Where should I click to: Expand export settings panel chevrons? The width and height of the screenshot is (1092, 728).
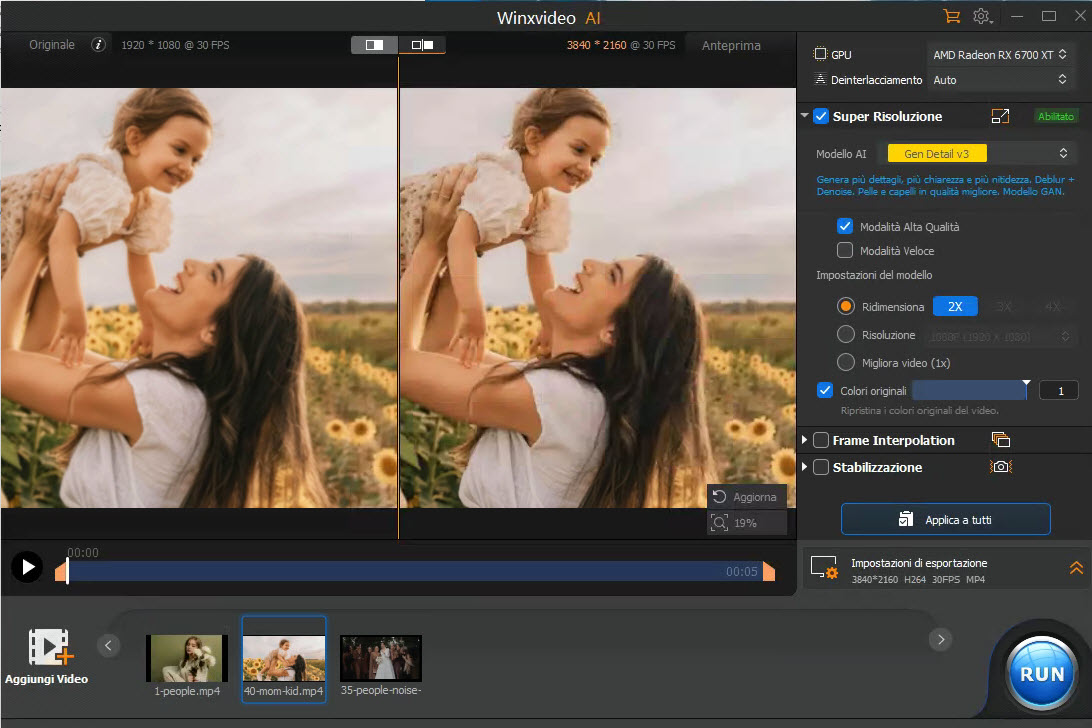pyautogui.click(x=1076, y=568)
